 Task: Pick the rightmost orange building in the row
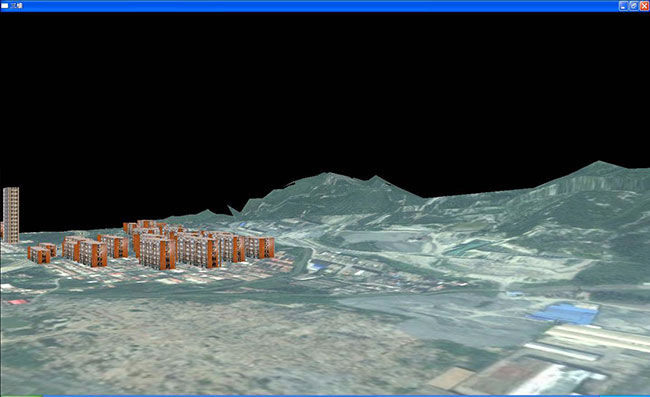point(260,247)
